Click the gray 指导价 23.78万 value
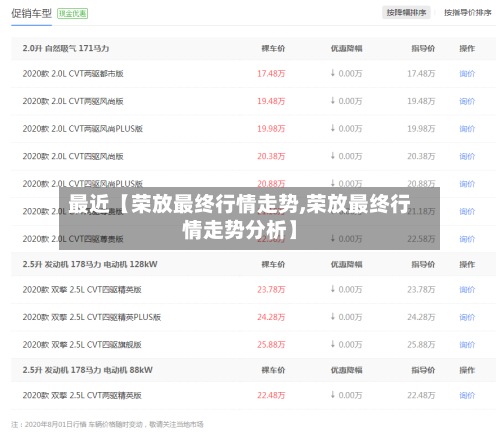The height and width of the screenshot is (437, 500). (421, 290)
